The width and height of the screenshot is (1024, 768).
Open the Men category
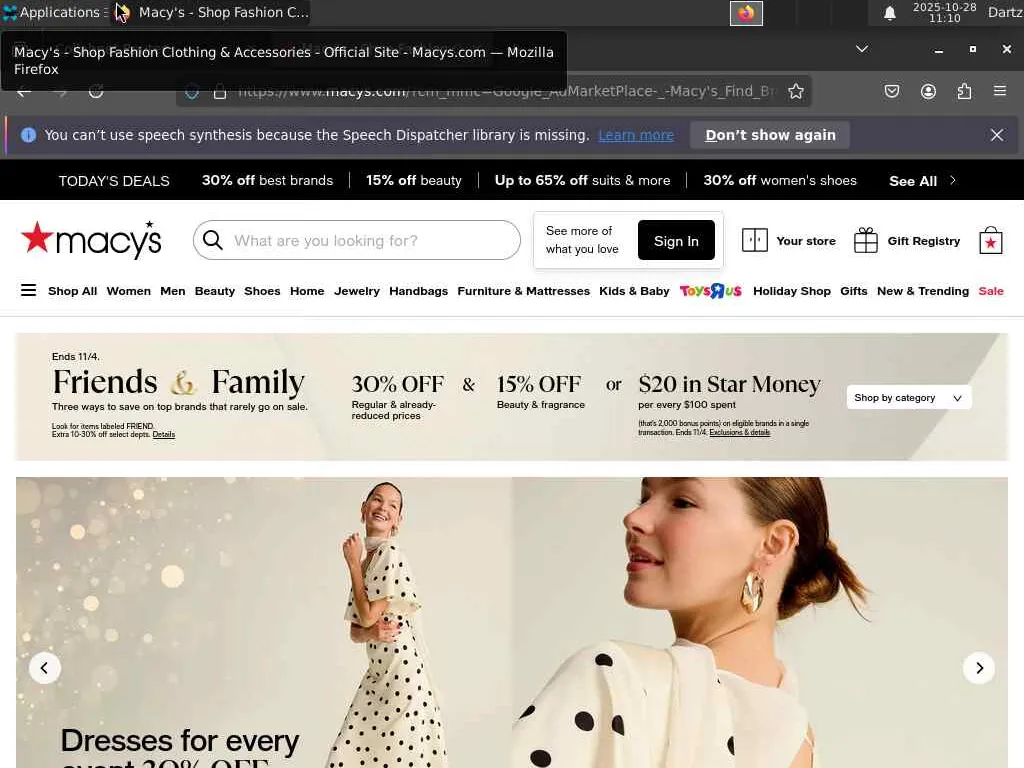point(172,291)
